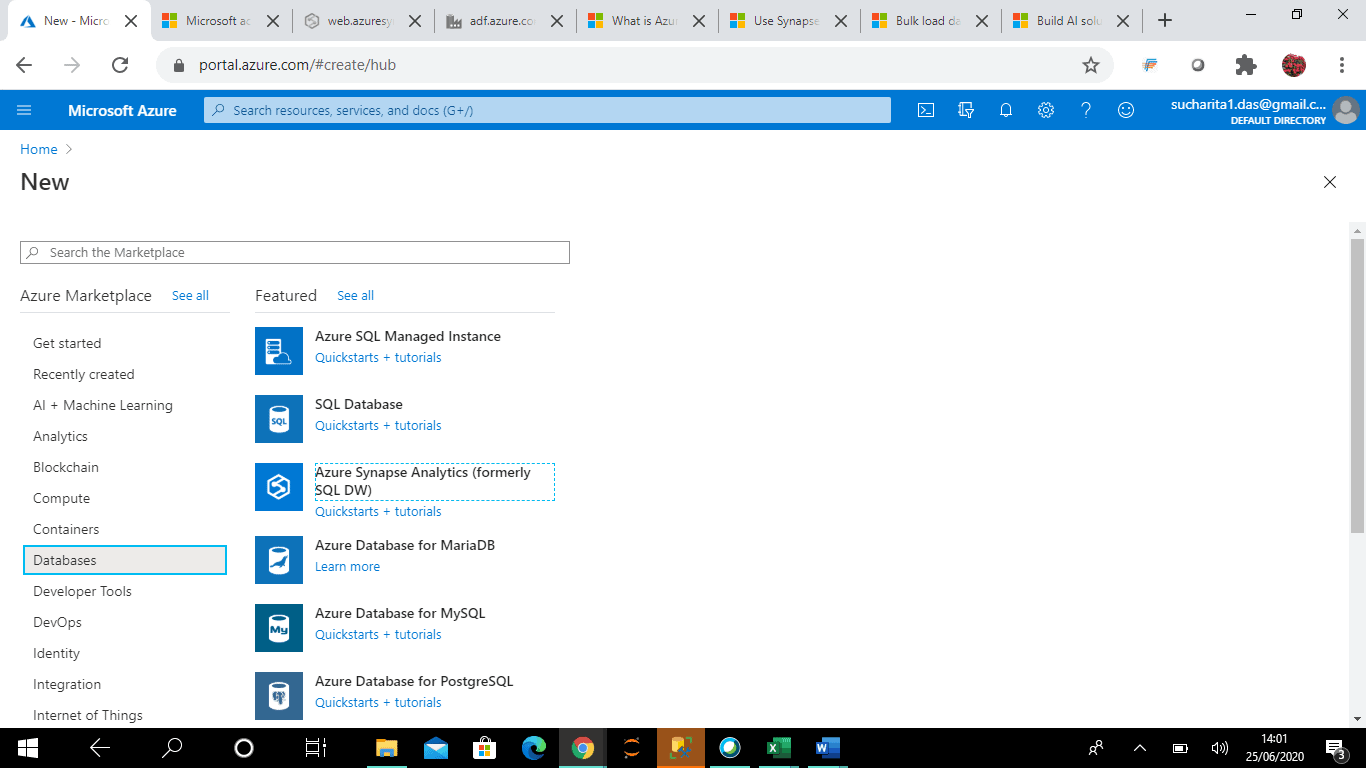The width and height of the screenshot is (1366, 768).
Task: Select the SQL Database icon
Action: 279,419
